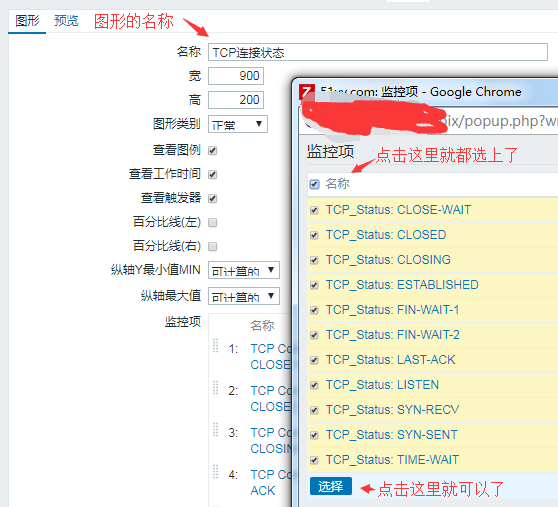Click the 宽 width input field
558x507 pixels.
[x=236, y=76]
